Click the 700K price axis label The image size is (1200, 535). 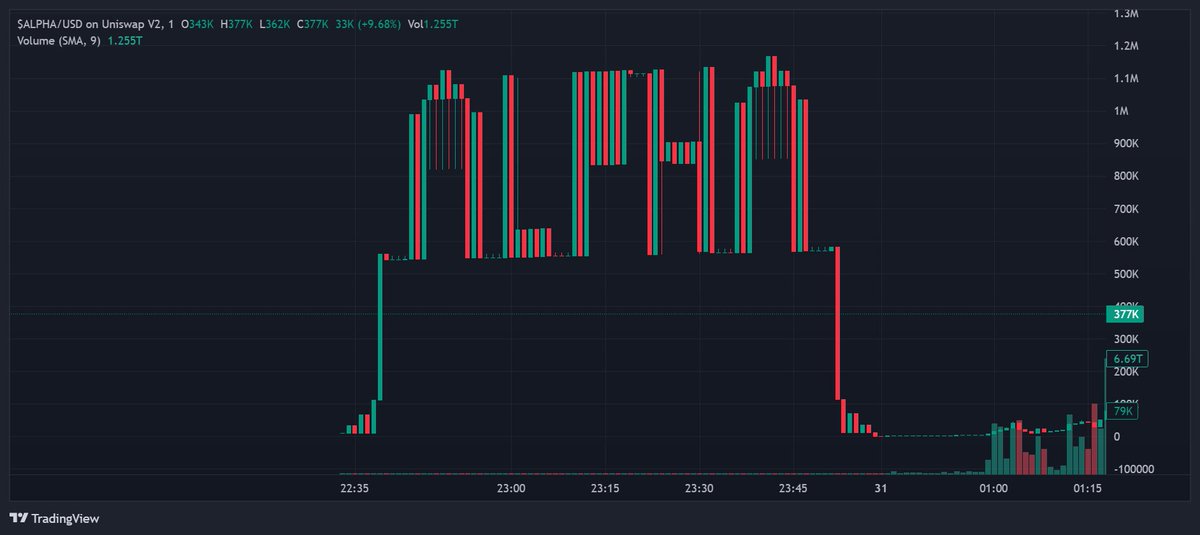(x=1126, y=209)
